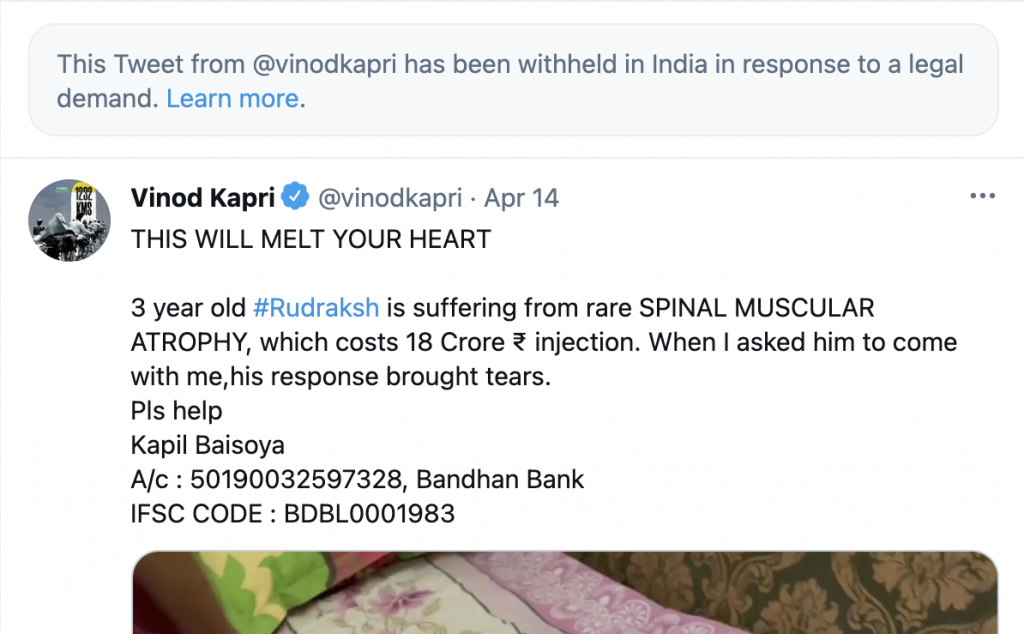
Task: Click the @vinodkapri handle beside the name
Action: pyautogui.click(x=390, y=198)
